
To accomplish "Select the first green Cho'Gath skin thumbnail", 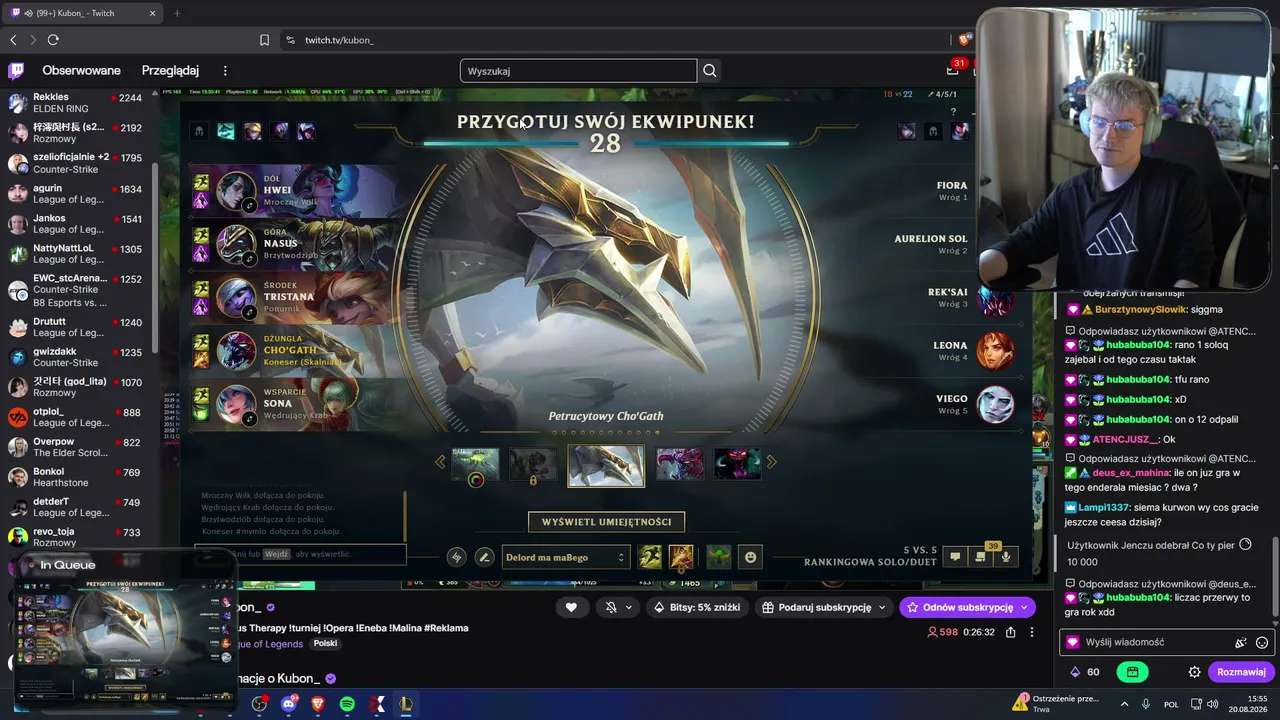I will tap(475, 464).
